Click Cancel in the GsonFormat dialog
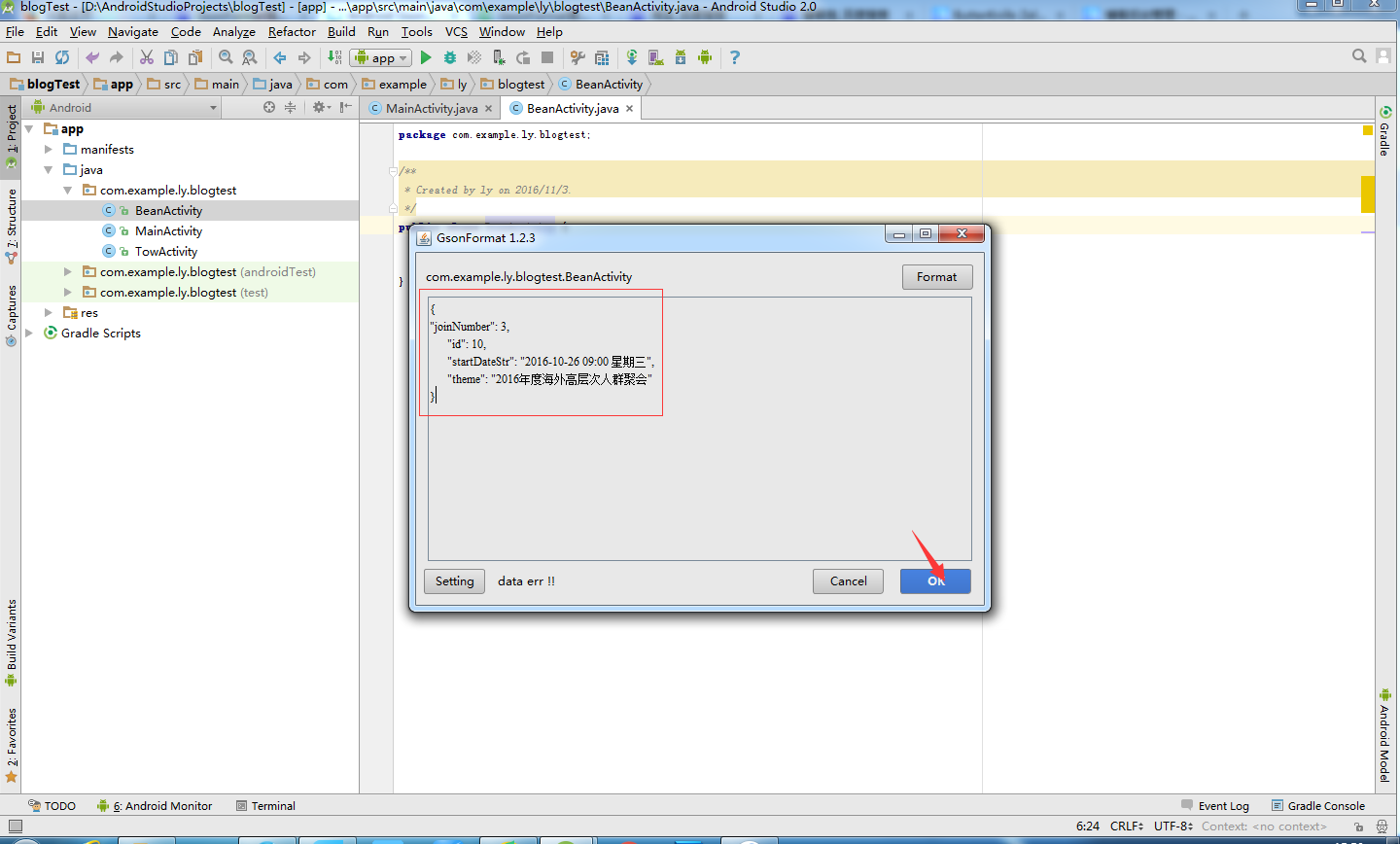 click(x=848, y=581)
